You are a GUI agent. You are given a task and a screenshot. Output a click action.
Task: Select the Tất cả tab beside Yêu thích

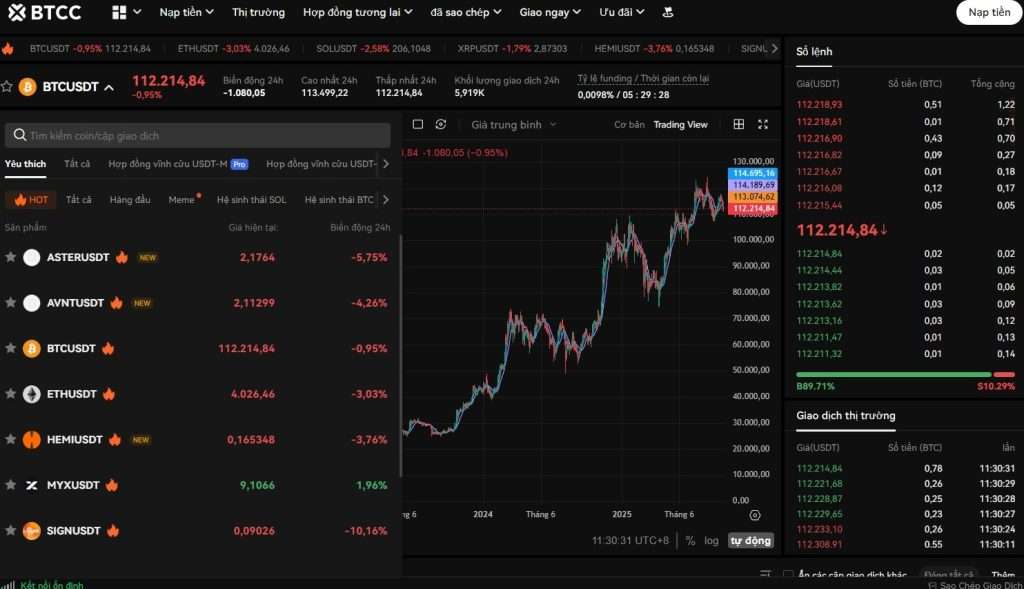[77, 163]
